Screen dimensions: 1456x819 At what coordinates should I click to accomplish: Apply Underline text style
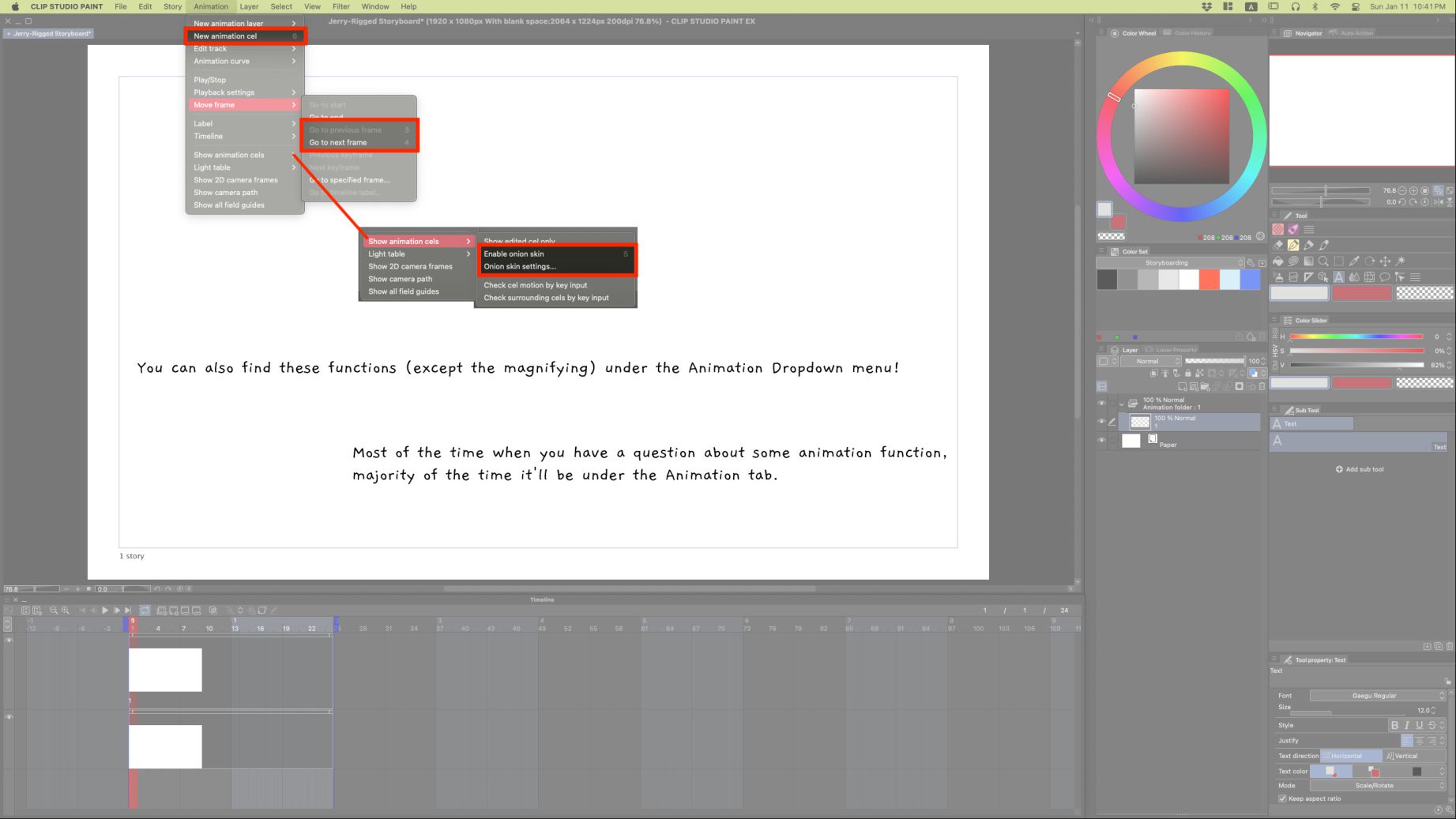(1420, 725)
